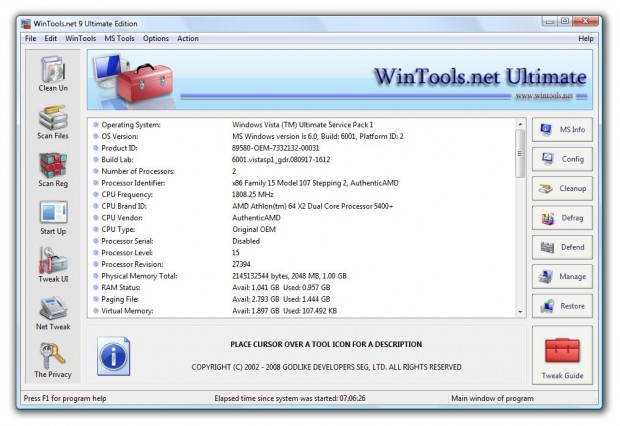Select the CPU Frequency row
620x426 pixels.
(x=301, y=194)
